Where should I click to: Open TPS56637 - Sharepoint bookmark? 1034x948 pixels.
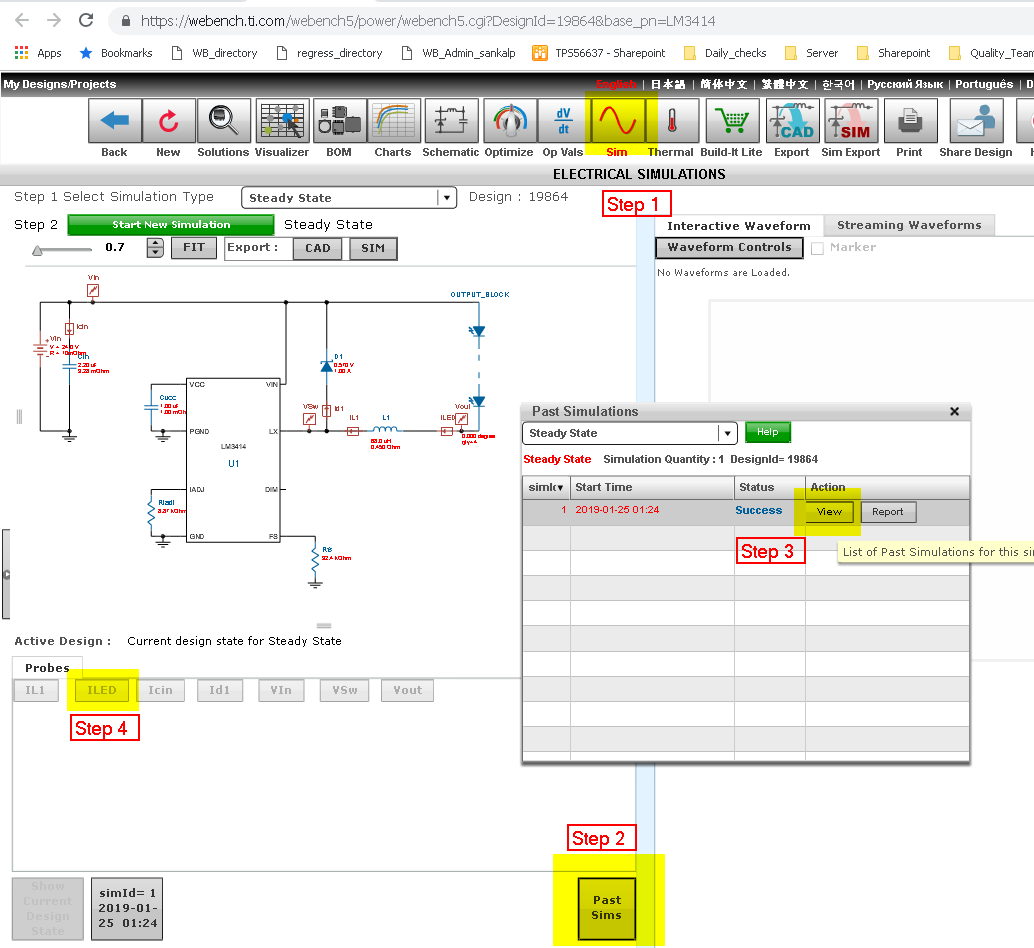tap(599, 53)
